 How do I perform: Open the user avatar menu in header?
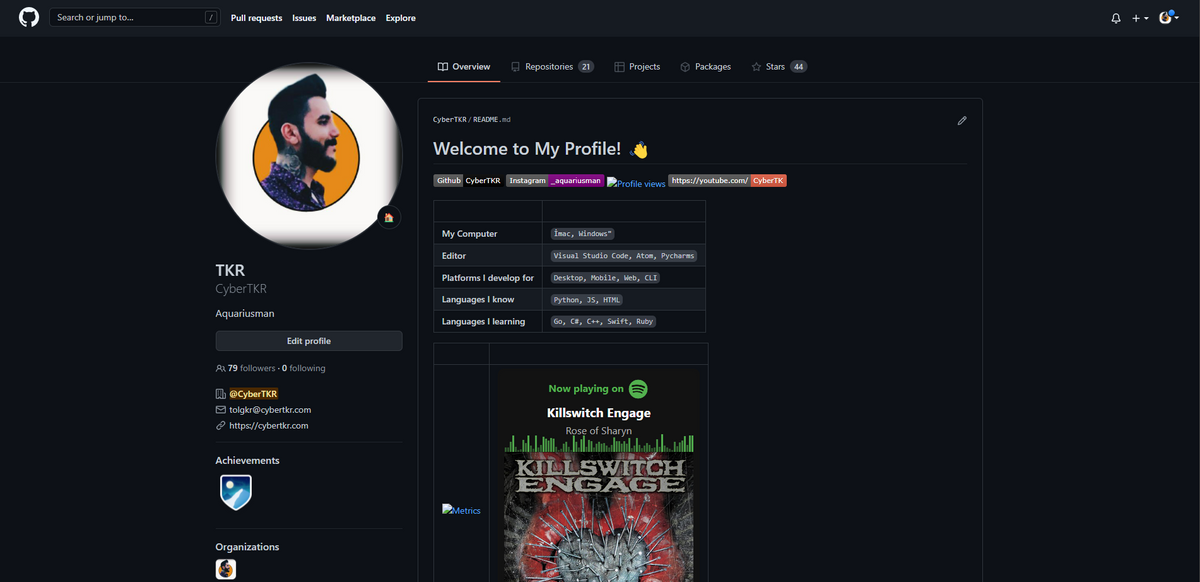point(1168,18)
